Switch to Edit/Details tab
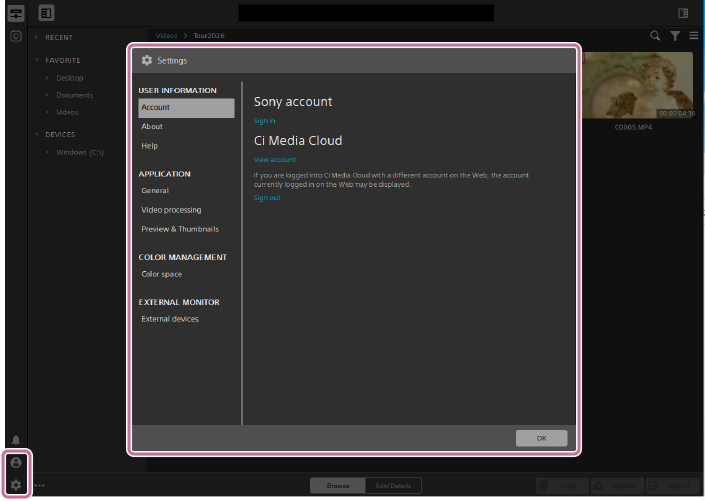 (393, 486)
